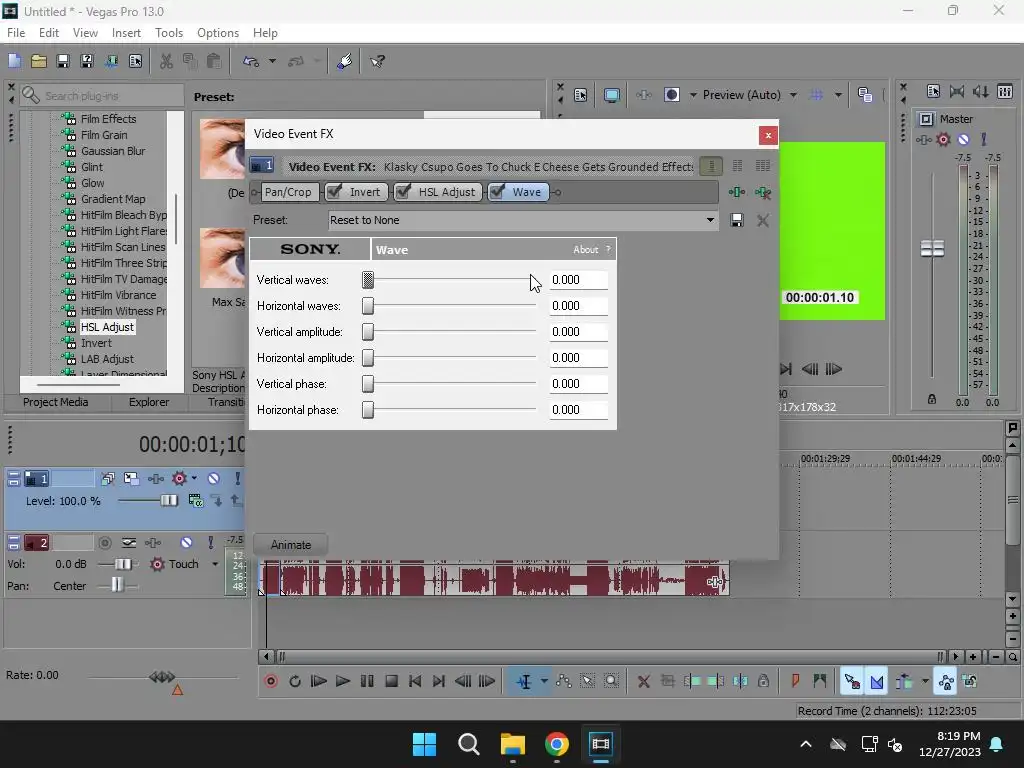Switch to the Project Media tab
Screen dimensions: 1024x768
point(56,402)
